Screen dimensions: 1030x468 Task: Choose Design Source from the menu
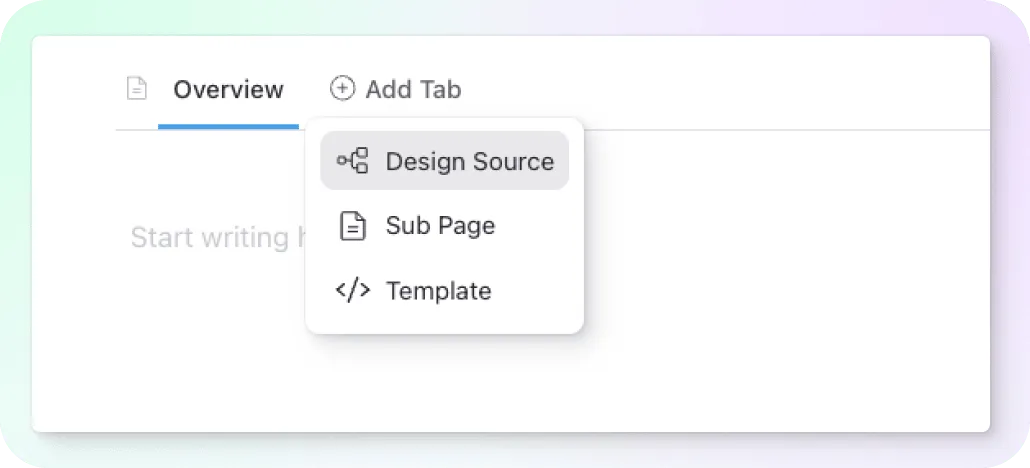click(470, 162)
